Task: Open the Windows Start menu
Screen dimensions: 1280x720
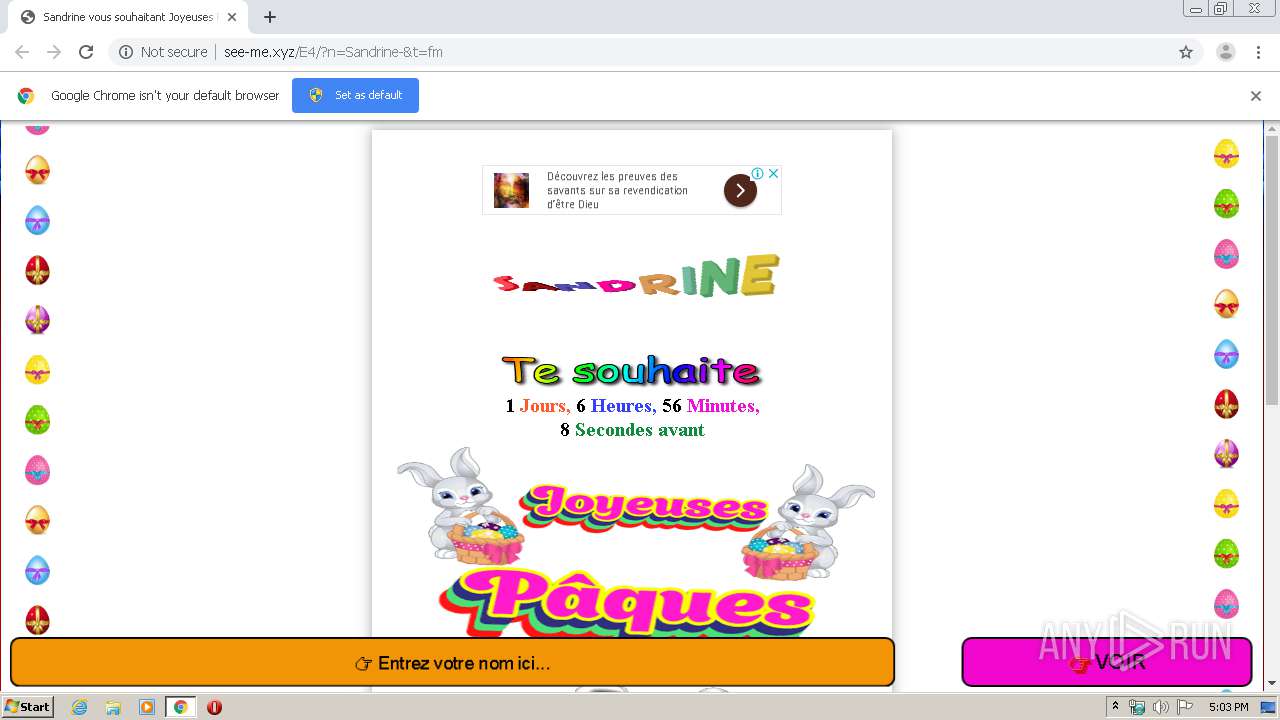Action: tap(27, 707)
